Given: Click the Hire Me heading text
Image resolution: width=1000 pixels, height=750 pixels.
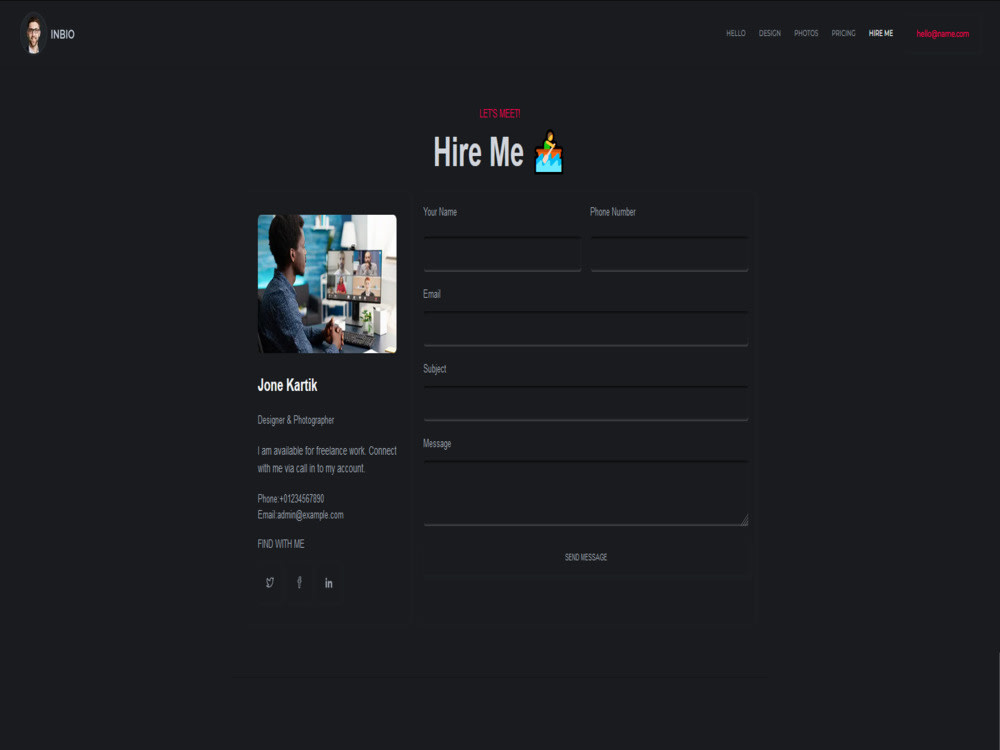Looking at the screenshot, I should 478,152.
